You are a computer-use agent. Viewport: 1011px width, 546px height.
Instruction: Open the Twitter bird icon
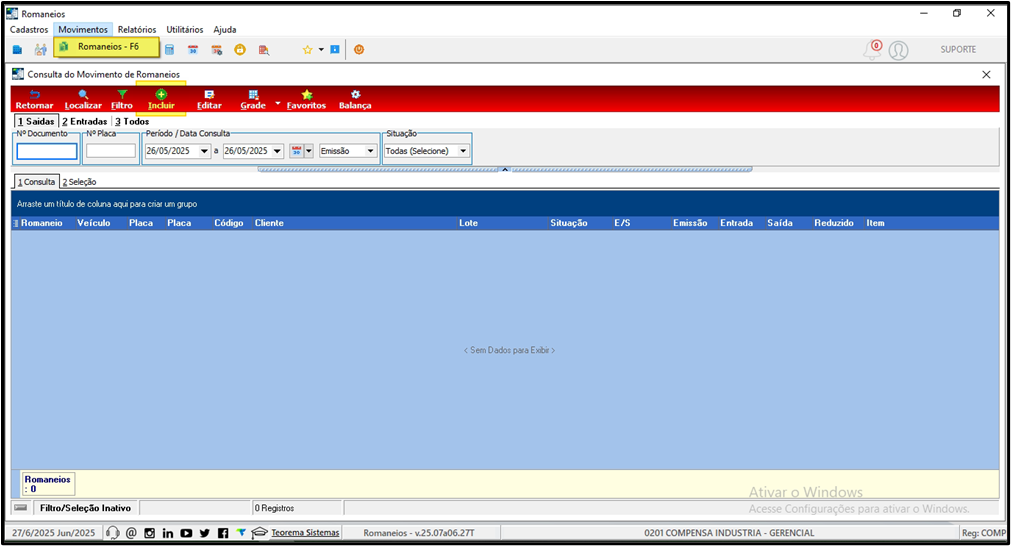tap(204, 533)
